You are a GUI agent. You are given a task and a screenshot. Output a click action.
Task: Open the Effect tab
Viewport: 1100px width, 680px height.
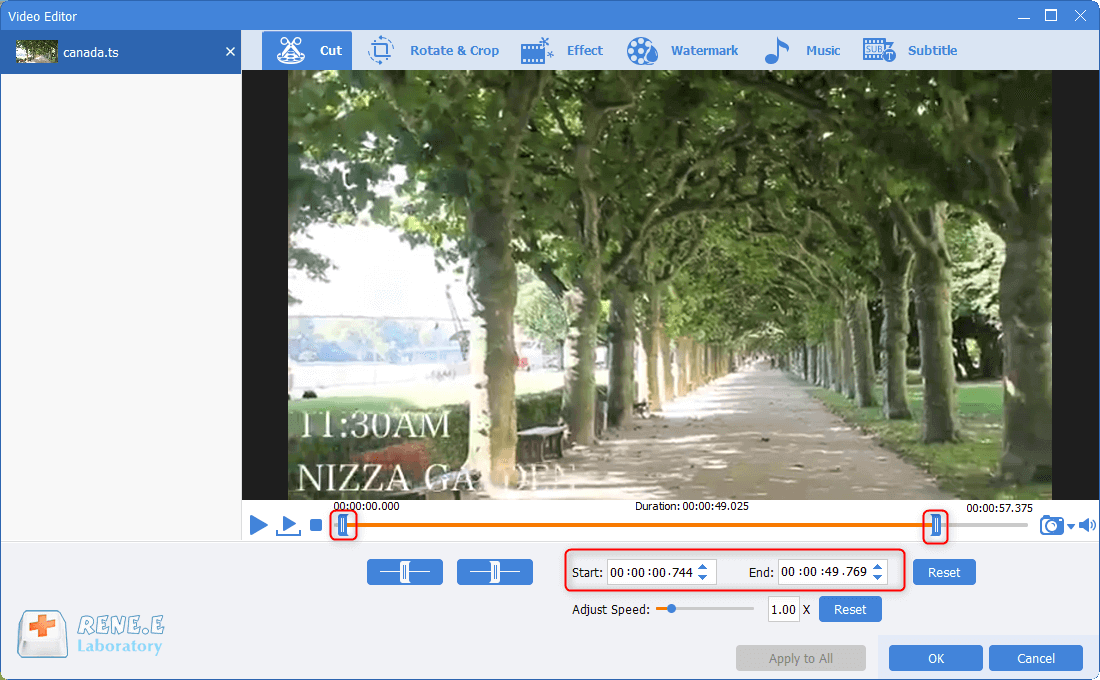[x=562, y=51]
